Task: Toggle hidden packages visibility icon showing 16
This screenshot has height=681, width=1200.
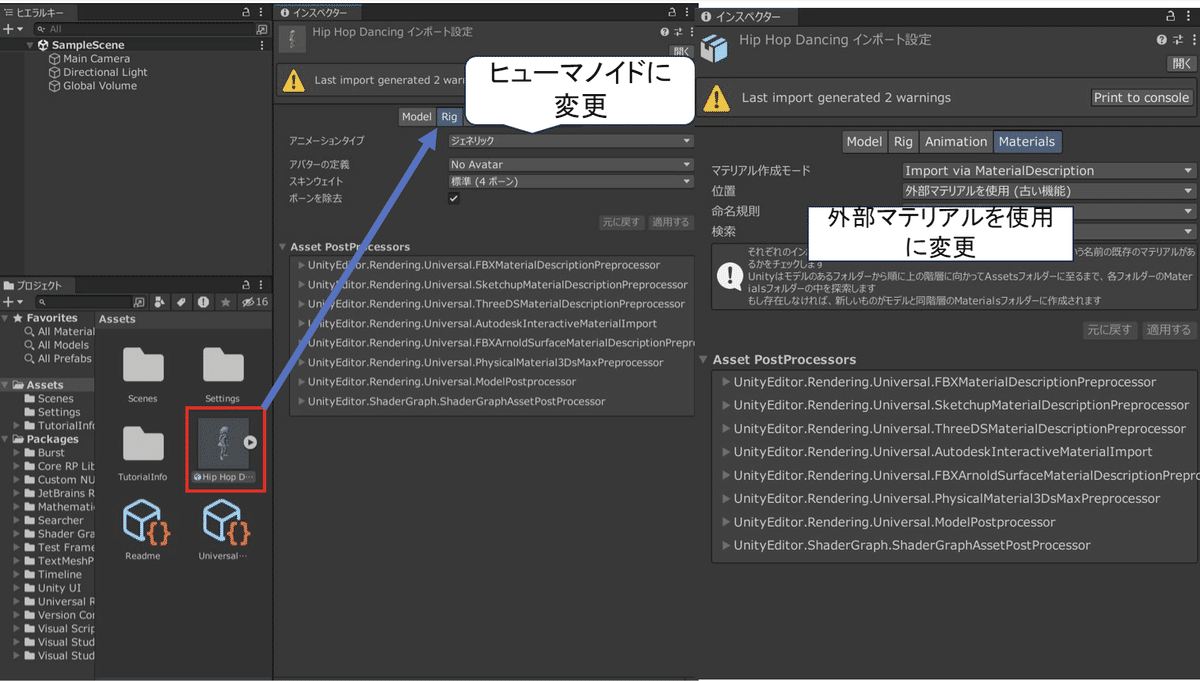Action: [255, 301]
